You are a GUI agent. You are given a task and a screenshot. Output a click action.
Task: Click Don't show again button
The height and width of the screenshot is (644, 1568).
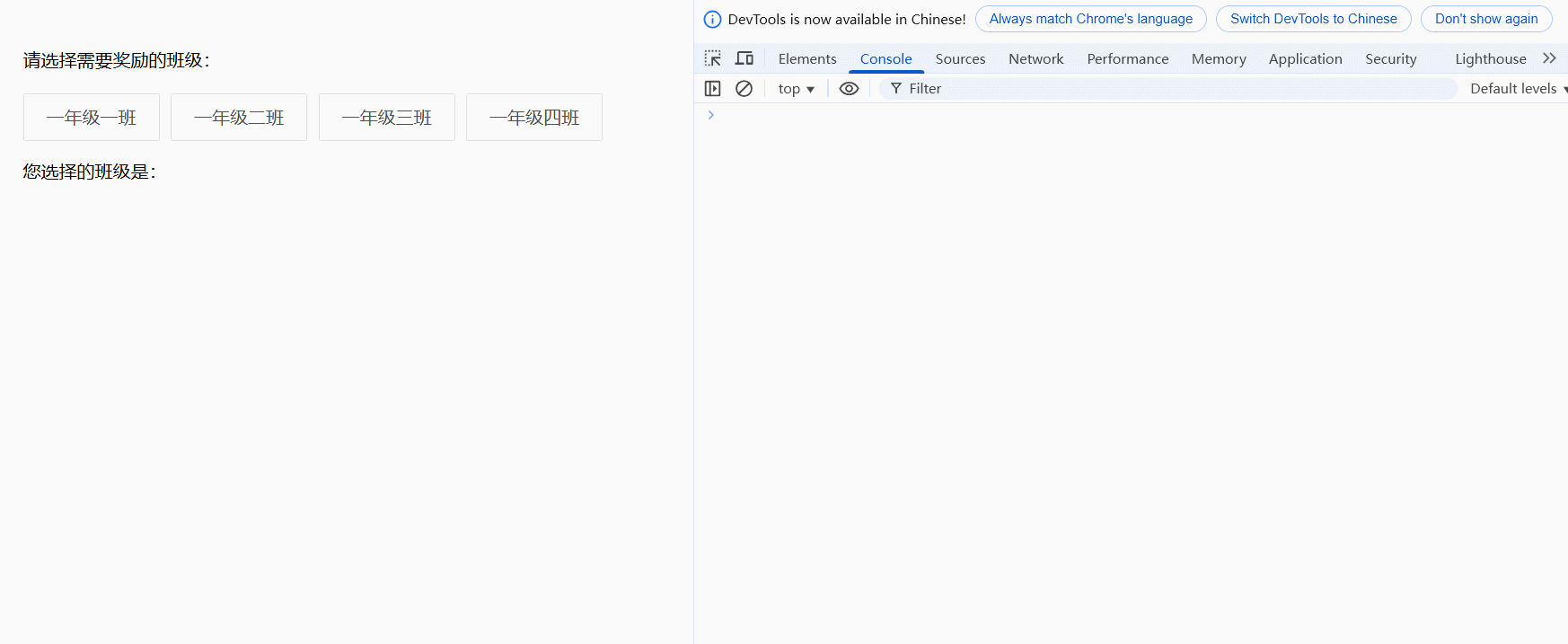coord(1486,19)
